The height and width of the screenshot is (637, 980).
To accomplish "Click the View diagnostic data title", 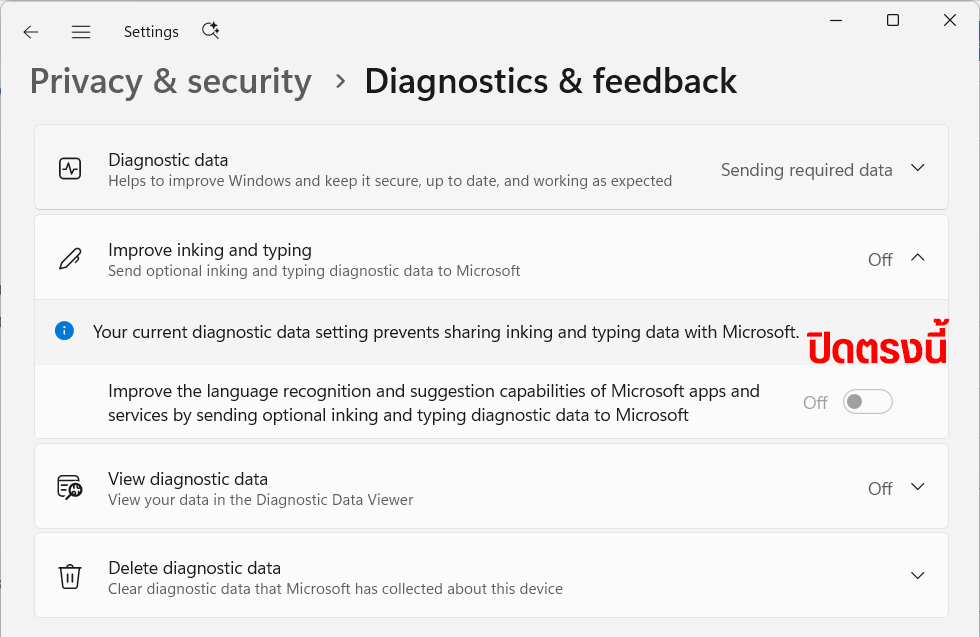I will pyautogui.click(x=188, y=479).
